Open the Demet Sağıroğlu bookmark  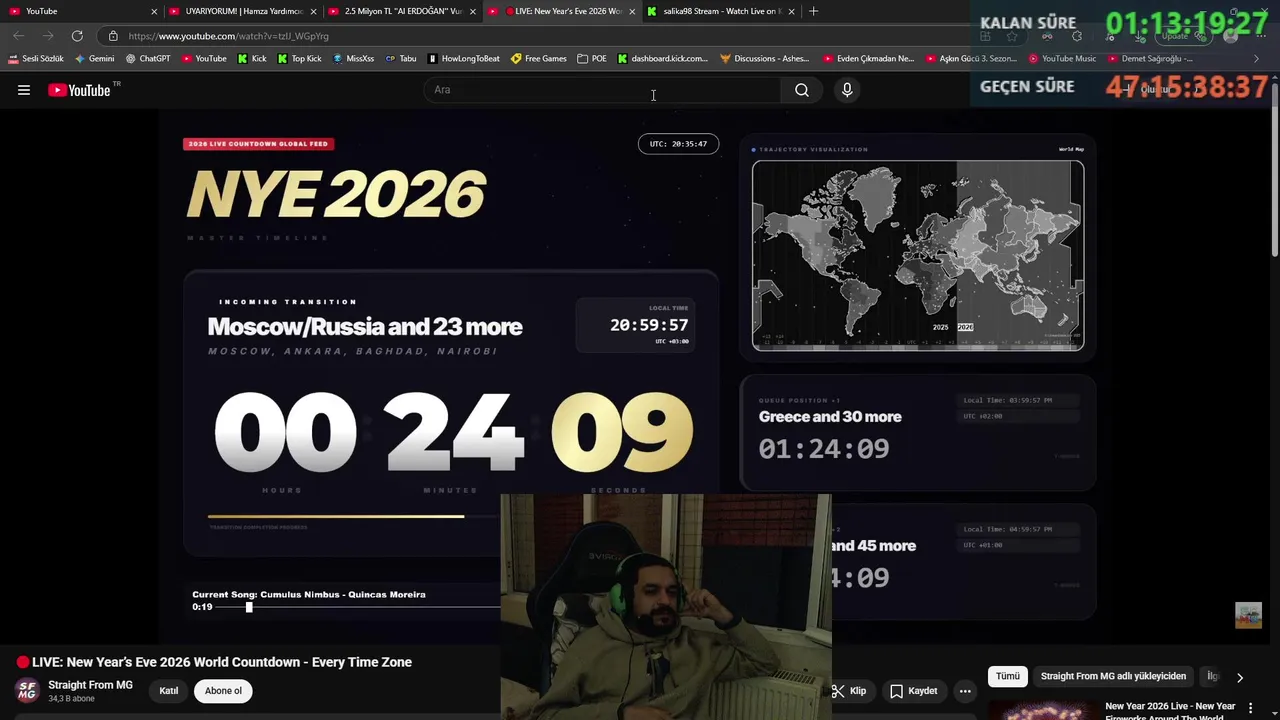tap(1150, 59)
